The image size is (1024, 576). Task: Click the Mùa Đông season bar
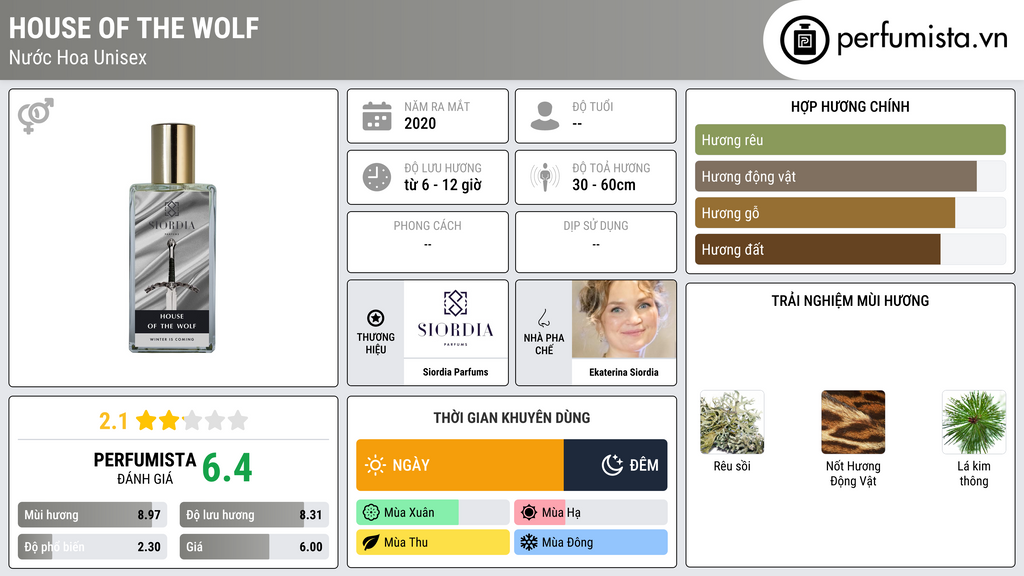tap(590, 543)
